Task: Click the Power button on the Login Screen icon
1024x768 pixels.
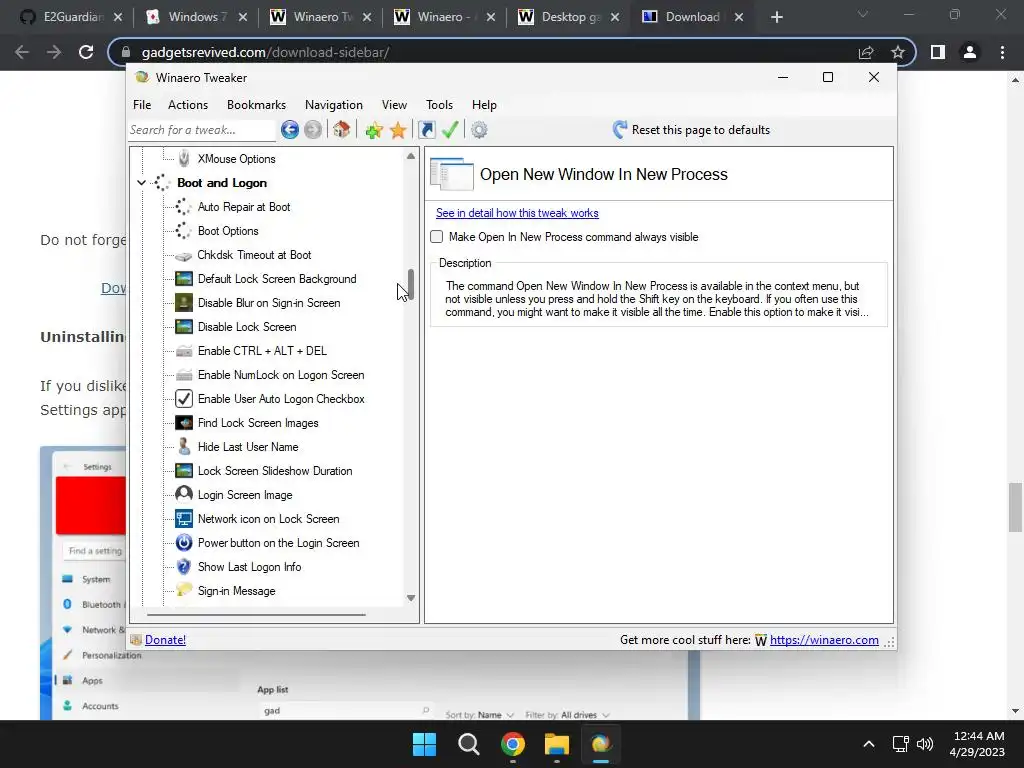Action: [x=184, y=543]
